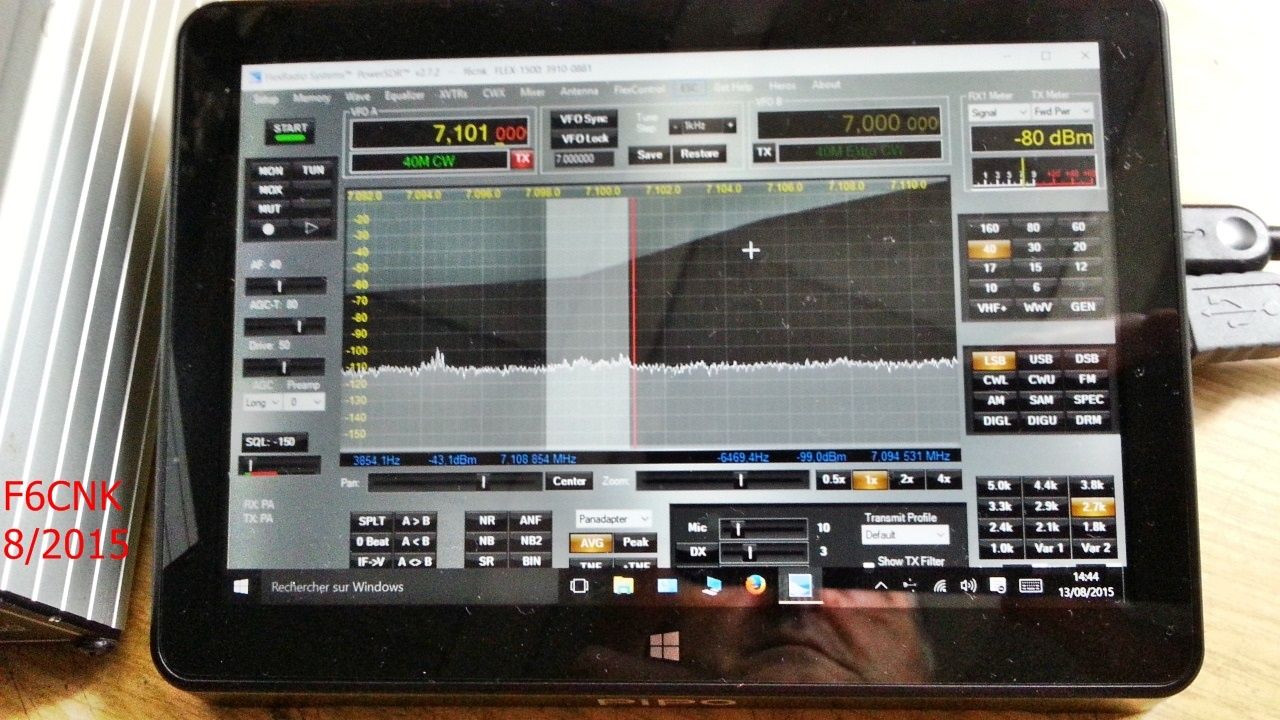Screen dimensions: 1280x720
Task: Open the touch keyboard tray icon
Action: (1033, 586)
